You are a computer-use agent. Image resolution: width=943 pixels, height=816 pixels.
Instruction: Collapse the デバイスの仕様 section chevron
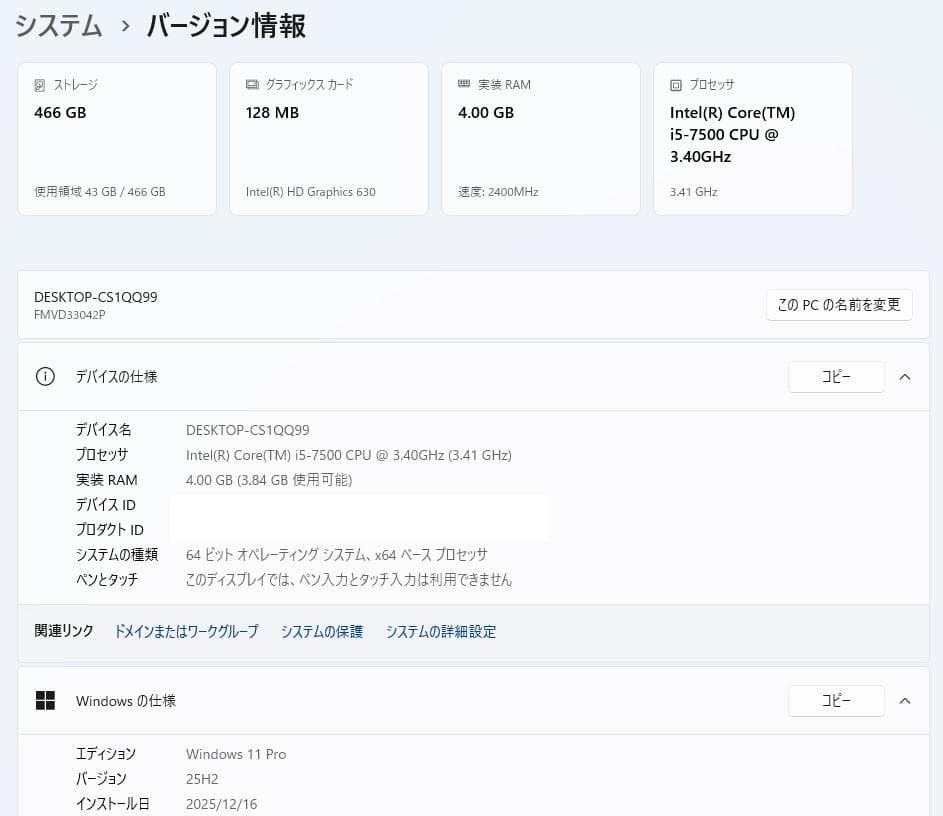tap(905, 377)
